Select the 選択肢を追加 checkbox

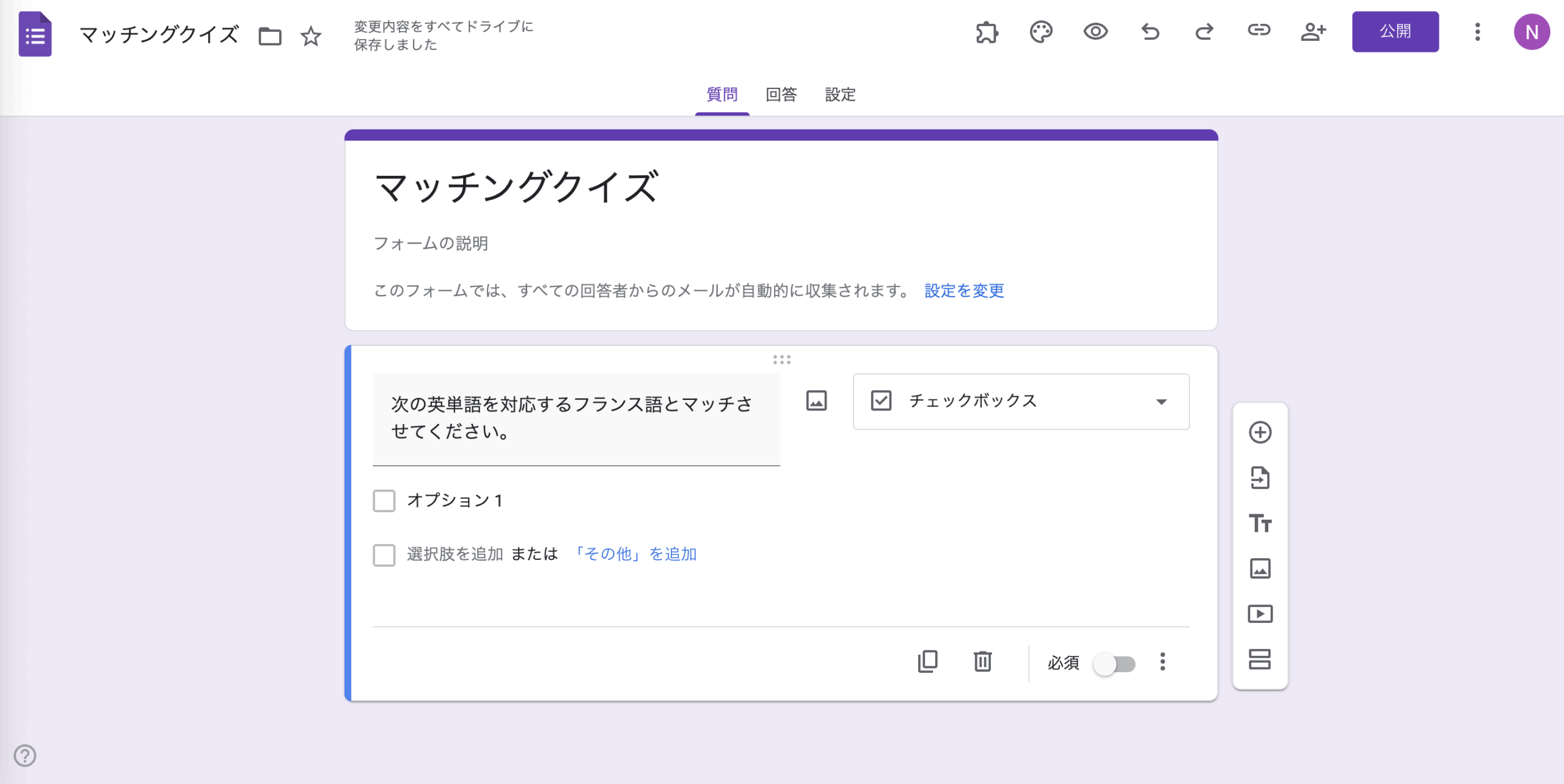(x=384, y=554)
